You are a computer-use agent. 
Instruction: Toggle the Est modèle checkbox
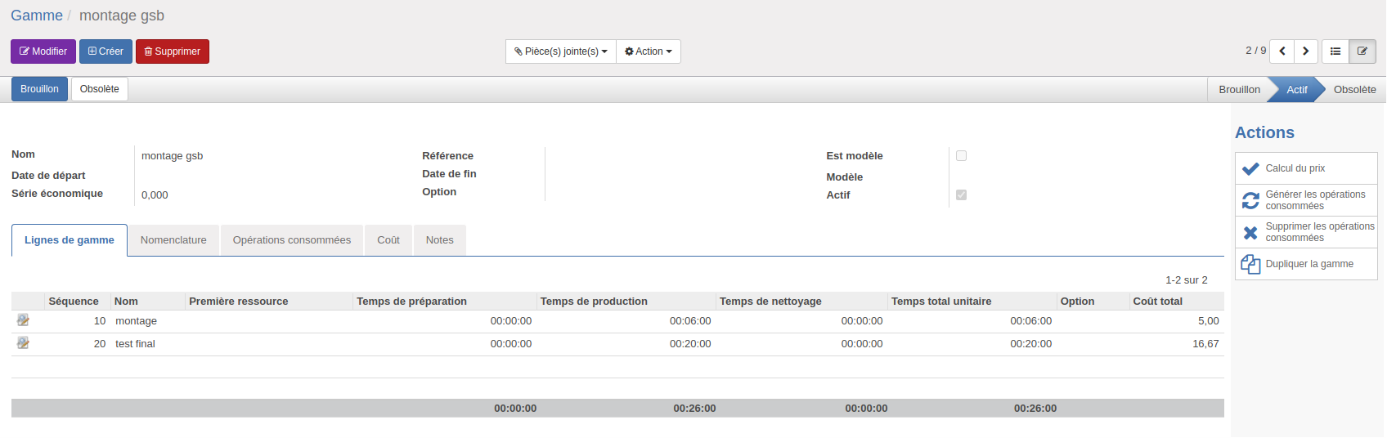coord(961,155)
